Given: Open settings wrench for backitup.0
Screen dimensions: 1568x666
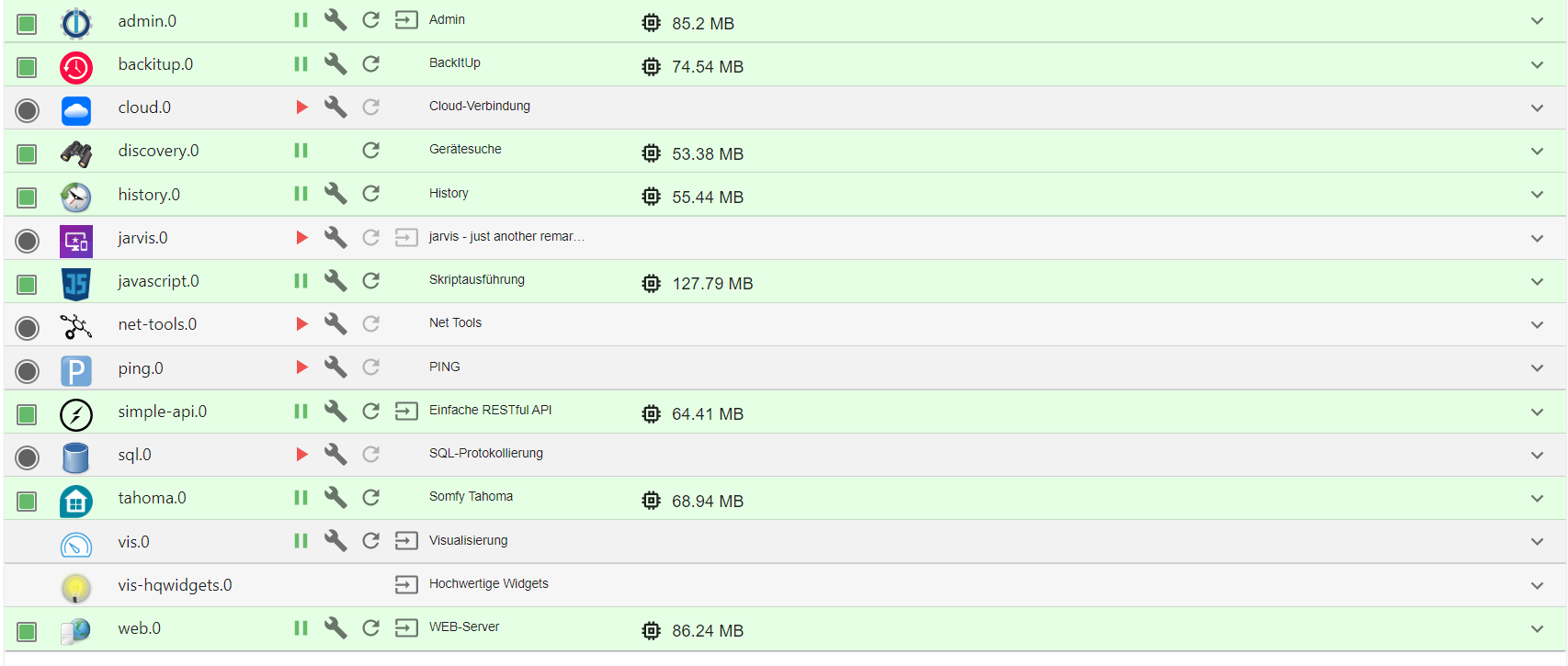Looking at the screenshot, I should pos(335,63).
